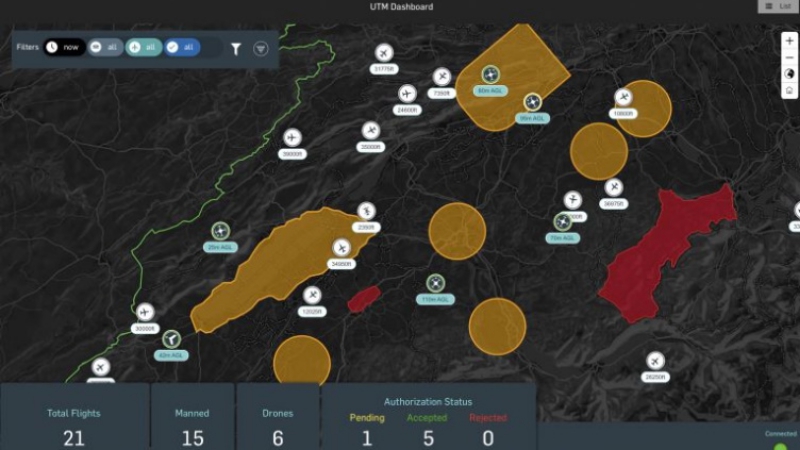Switch to List view

pyautogui.click(x=778, y=7)
